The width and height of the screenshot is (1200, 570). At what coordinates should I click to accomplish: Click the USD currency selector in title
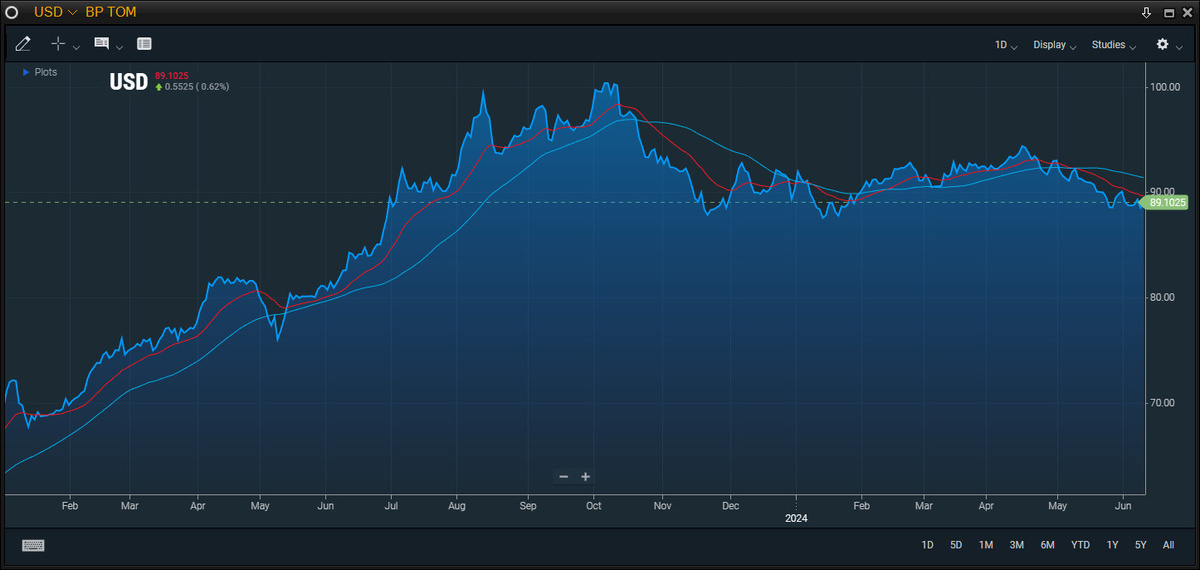click(x=56, y=12)
